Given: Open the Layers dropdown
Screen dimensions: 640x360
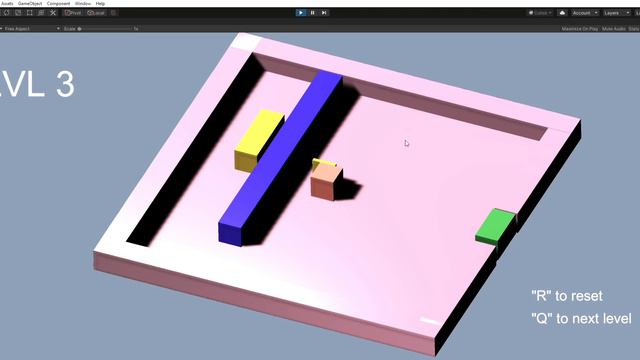Looking at the screenshot, I should pyautogui.click(x=616, y=13).
